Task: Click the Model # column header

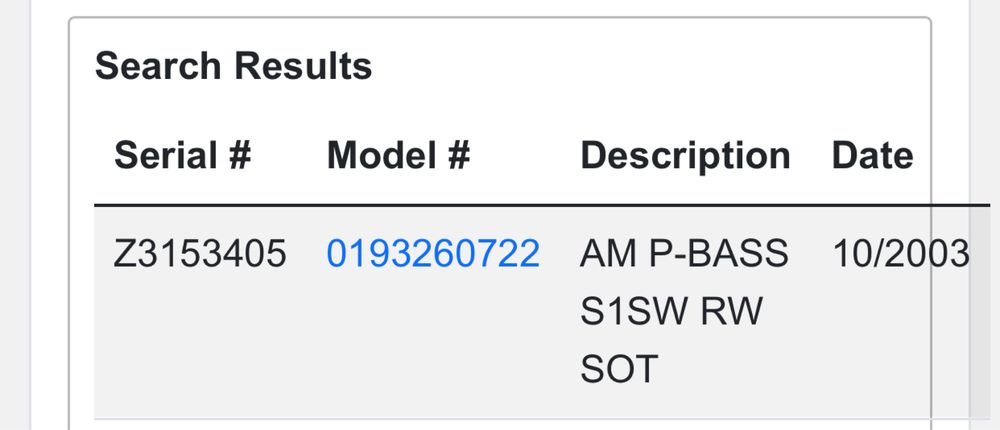Action: click(x=398, y=156)
